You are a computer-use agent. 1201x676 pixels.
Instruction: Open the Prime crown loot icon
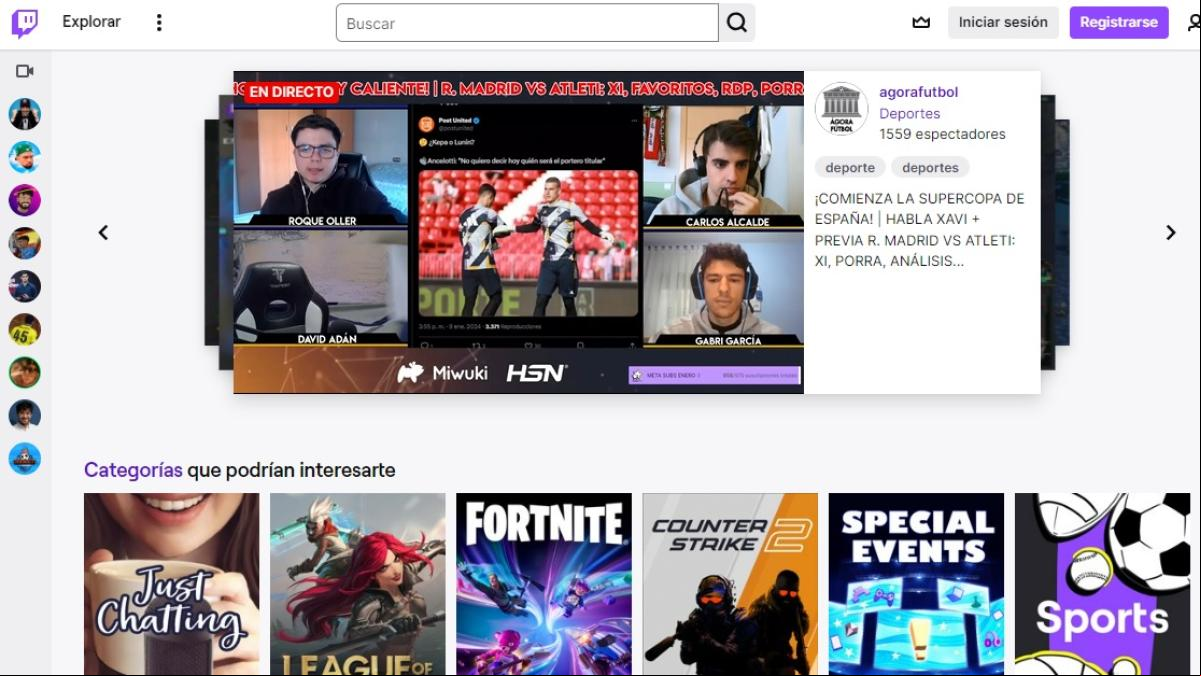(x=921, y=22)
